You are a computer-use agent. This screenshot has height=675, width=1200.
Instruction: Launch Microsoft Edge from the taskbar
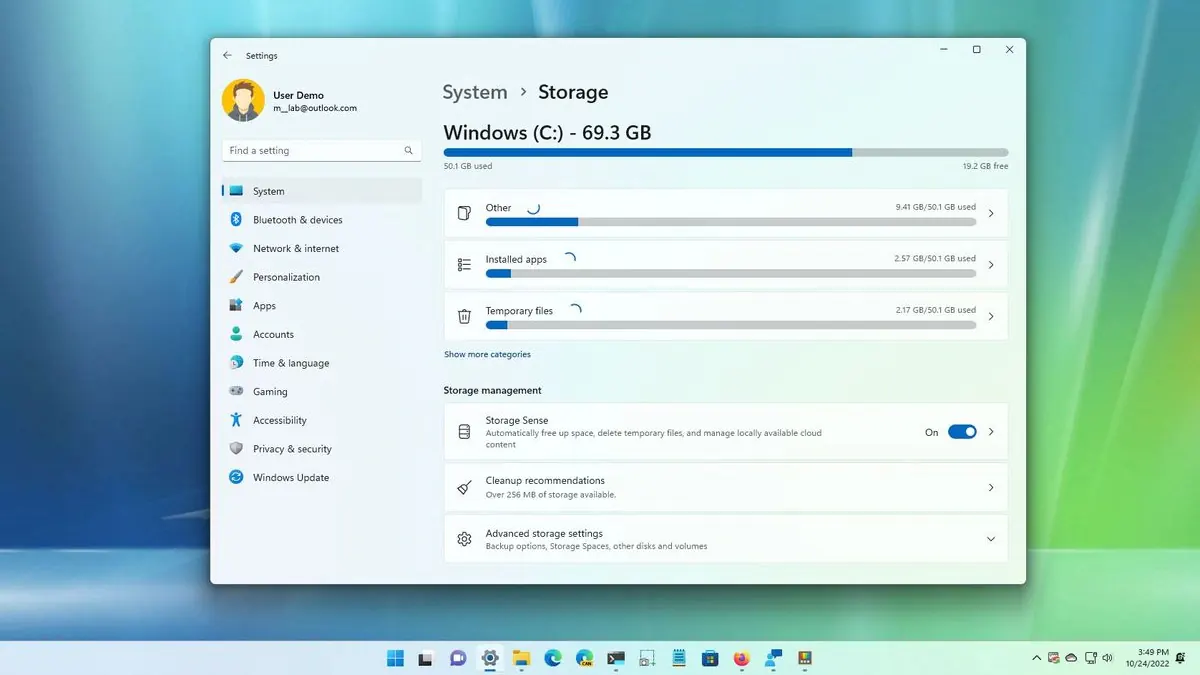552,658
